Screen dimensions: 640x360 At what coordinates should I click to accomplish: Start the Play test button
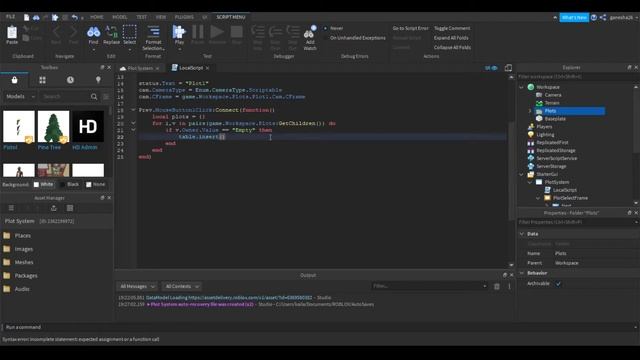coord(179,32)
